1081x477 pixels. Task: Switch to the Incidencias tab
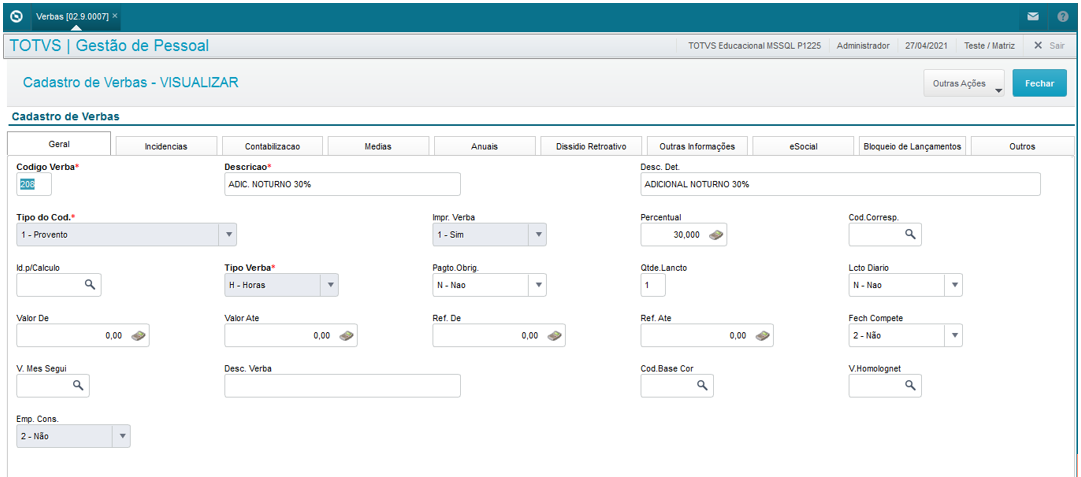pos(166,146)
